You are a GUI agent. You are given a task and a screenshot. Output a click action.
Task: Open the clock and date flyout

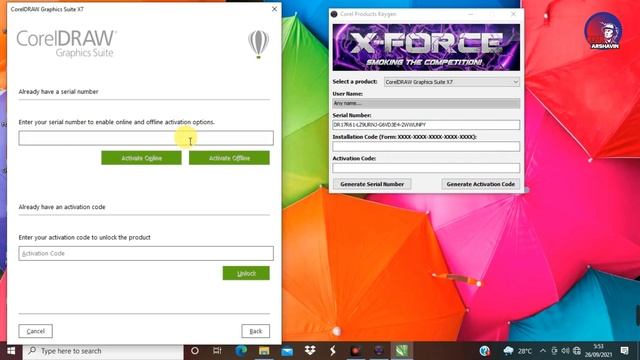pyautogui.click(x=598, y=351)
